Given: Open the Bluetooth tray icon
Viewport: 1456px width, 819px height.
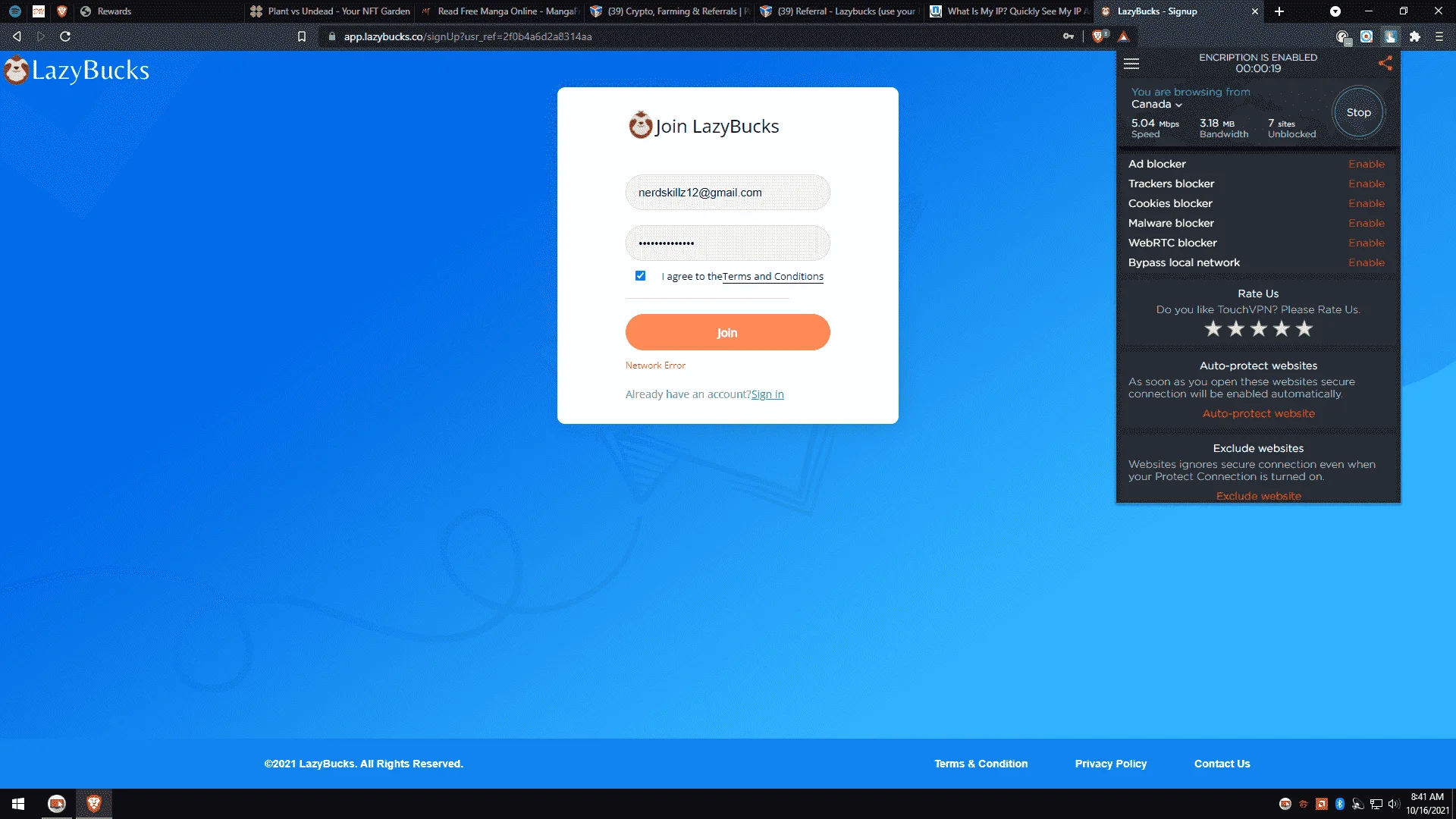Looking at the screenshot, I should [1340, 804].
